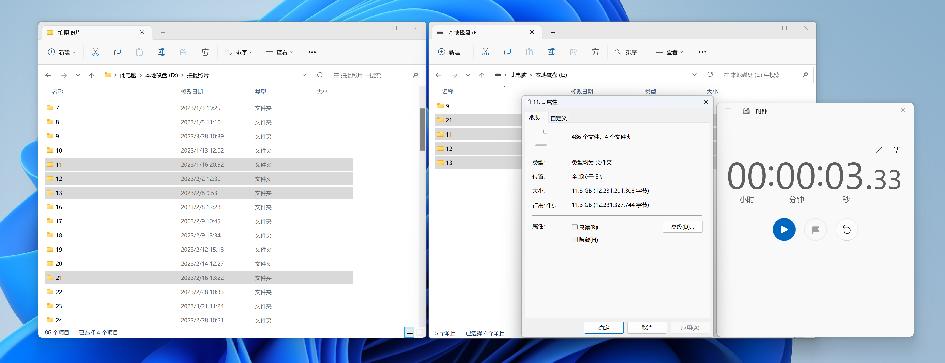Click the search box in right Explorer
This screenshot has width=945, height=363.
pos(764,75)
